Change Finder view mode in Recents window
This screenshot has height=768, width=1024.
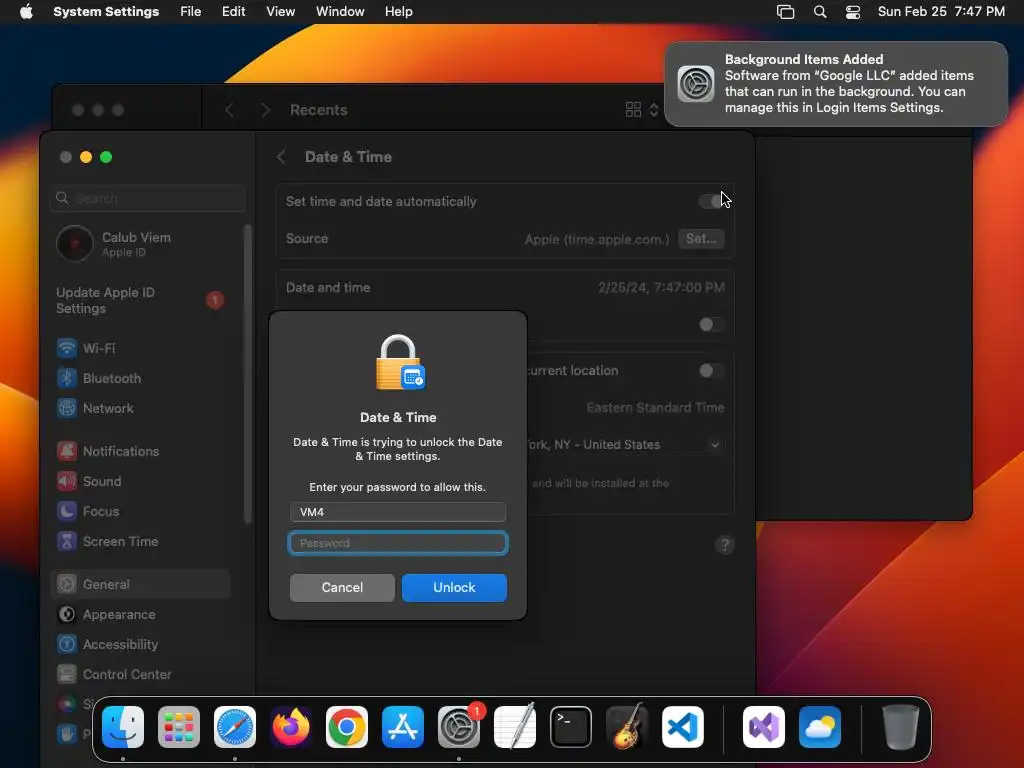[642, 110]
